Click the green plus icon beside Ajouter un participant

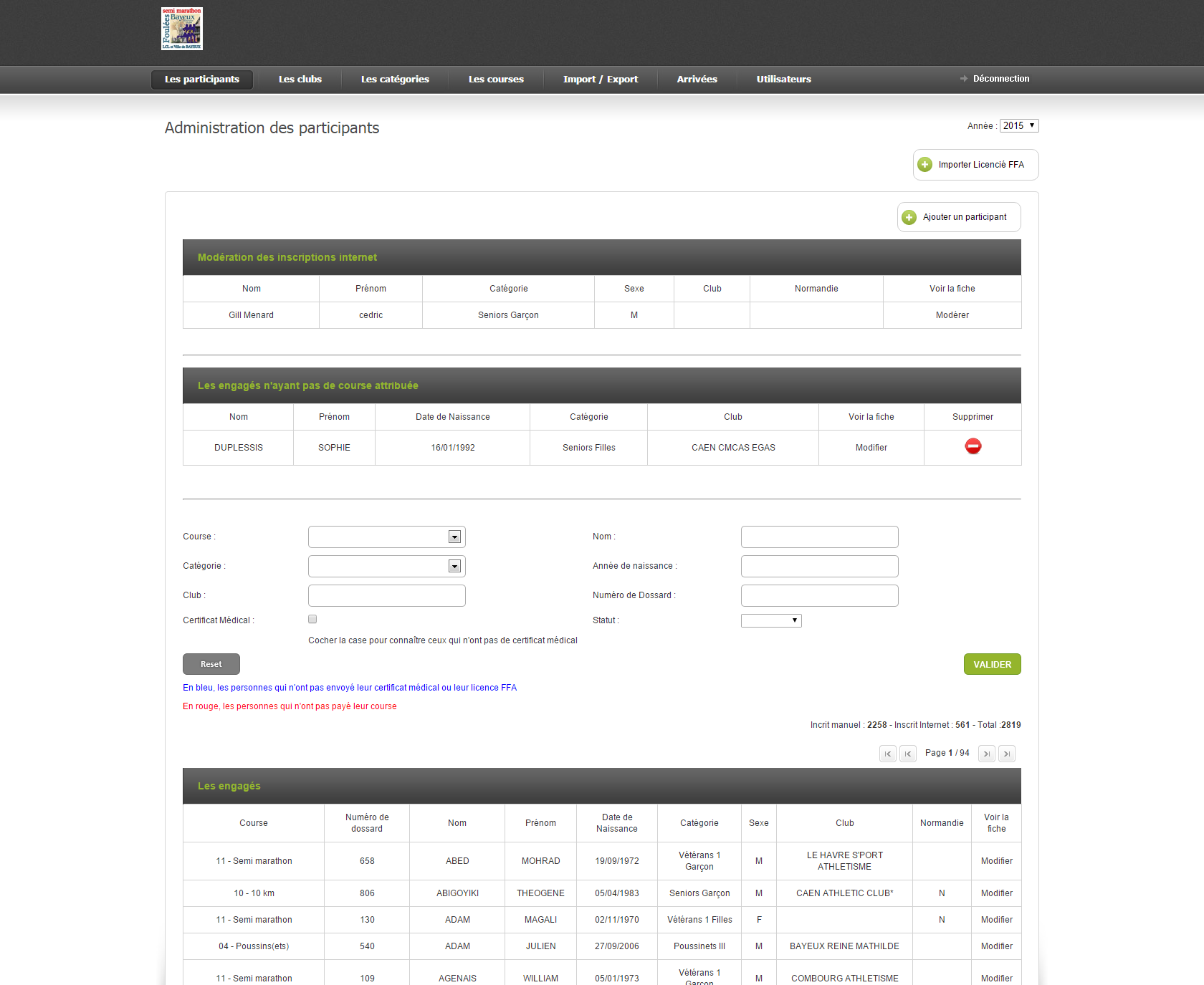click(x=909, y=217)
